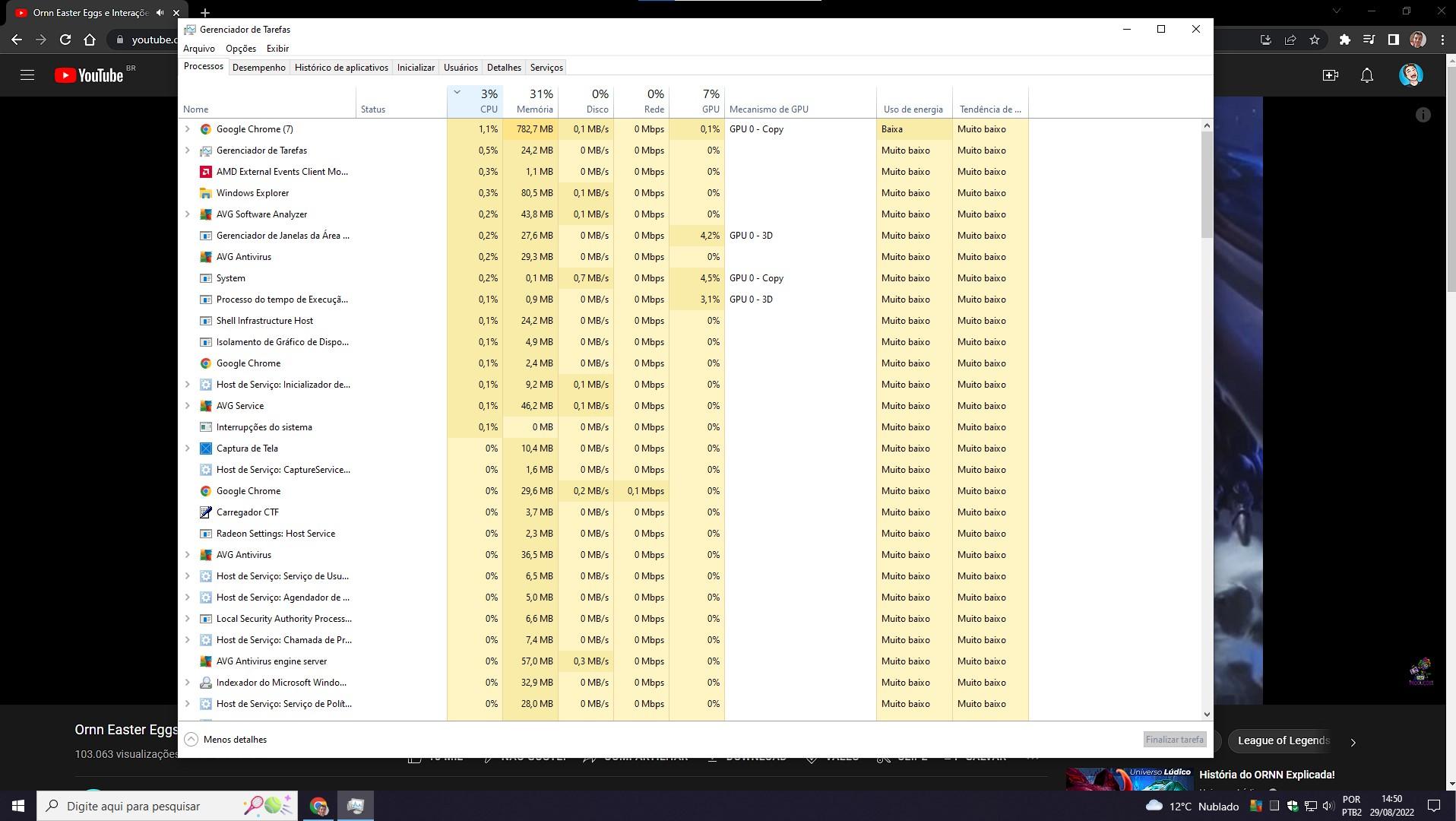
Task: Expand the Google Chrome (7) process group
Action: (188, 129)
